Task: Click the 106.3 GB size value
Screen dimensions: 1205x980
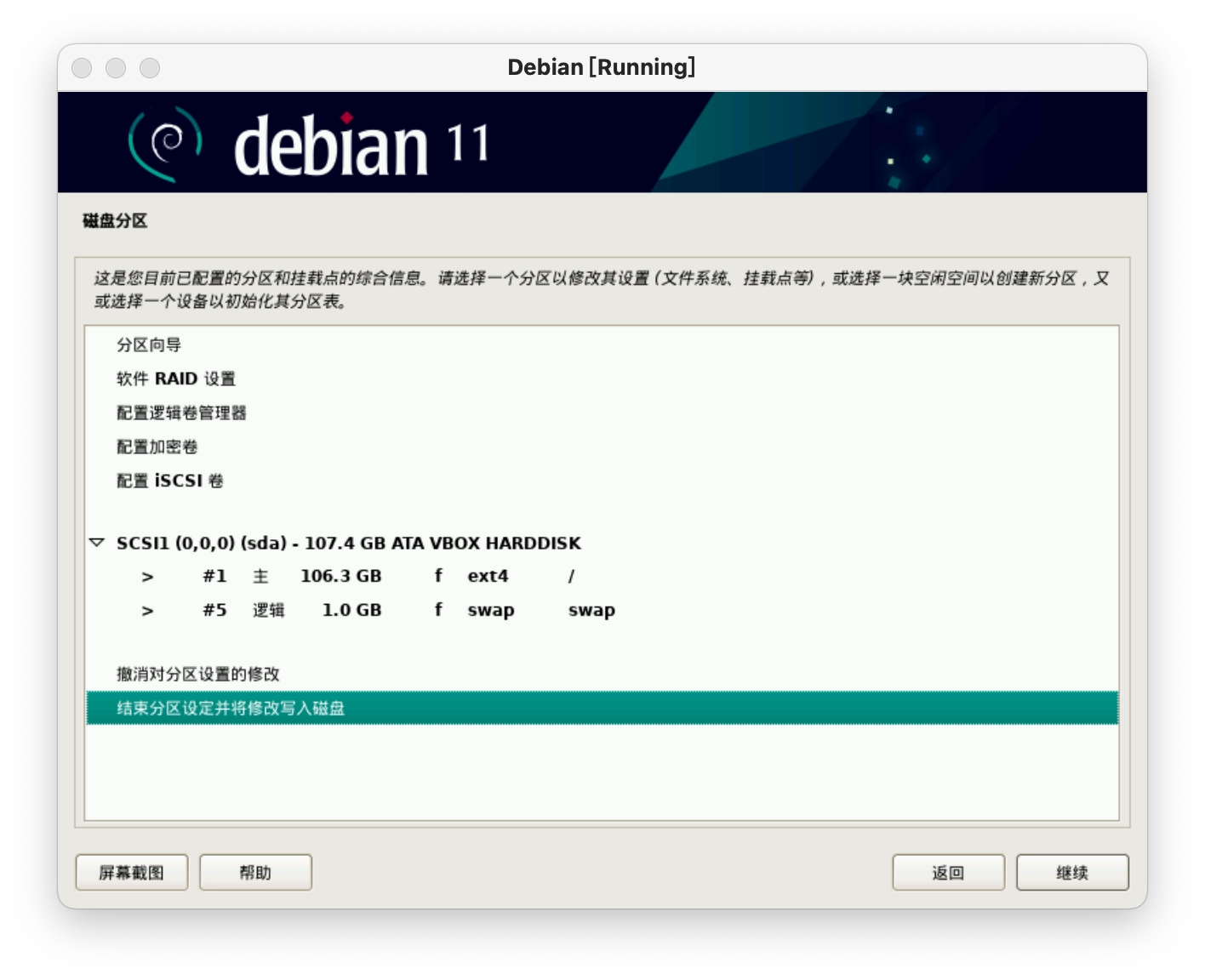Action: click(340, 576)
